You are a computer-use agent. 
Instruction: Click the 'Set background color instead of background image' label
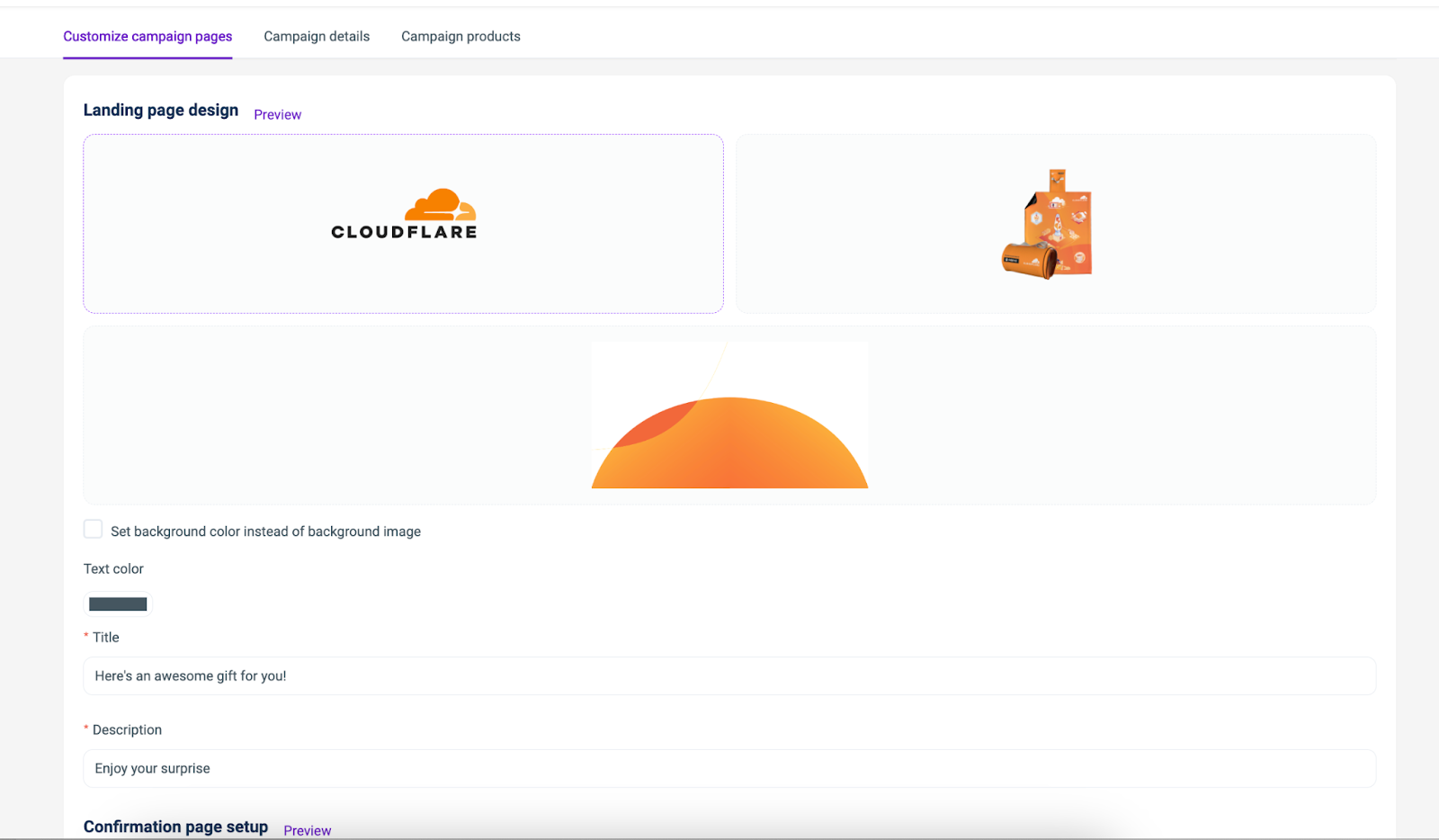(265, 532)
